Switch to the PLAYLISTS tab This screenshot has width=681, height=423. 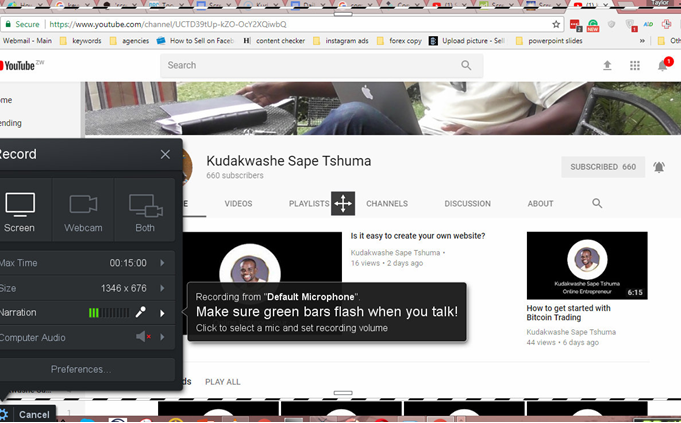309,203
